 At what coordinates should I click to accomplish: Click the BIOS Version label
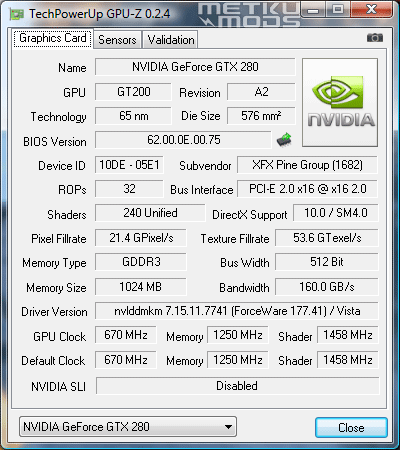[x=55, y=142]
